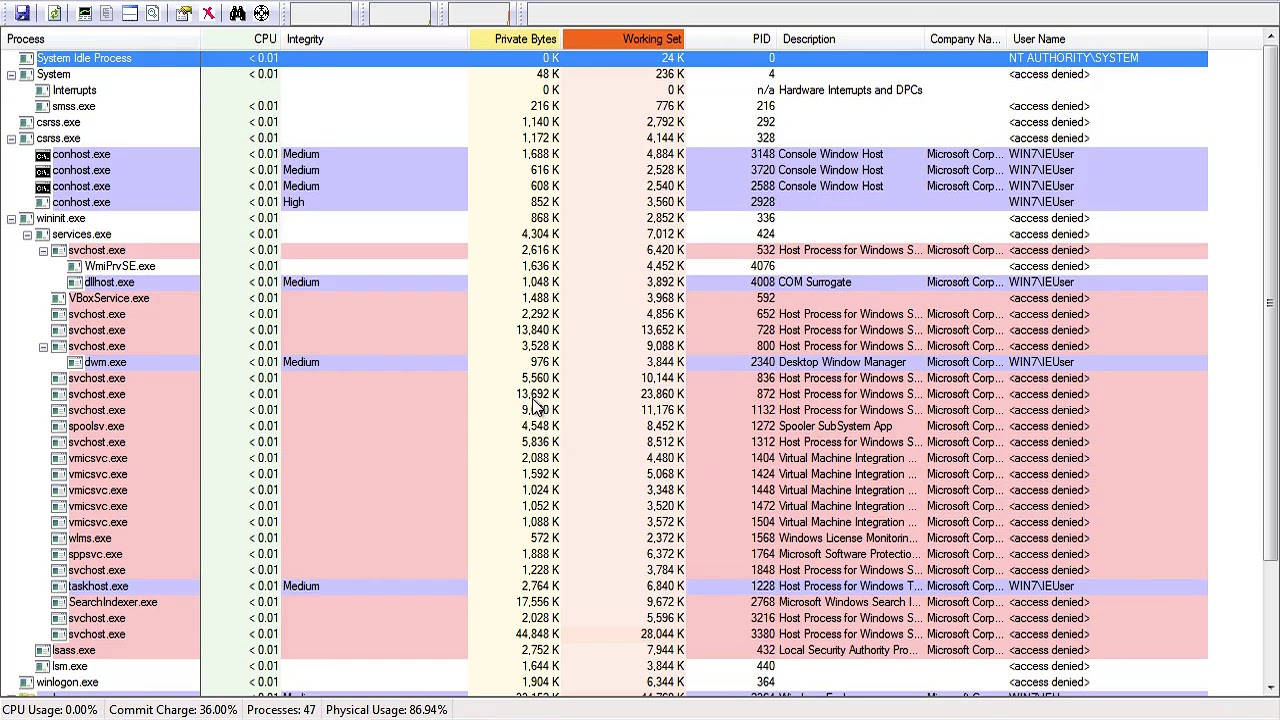The image size is (1280, 720).
Task: Click the Save toolbar icon
Action: 22,13
